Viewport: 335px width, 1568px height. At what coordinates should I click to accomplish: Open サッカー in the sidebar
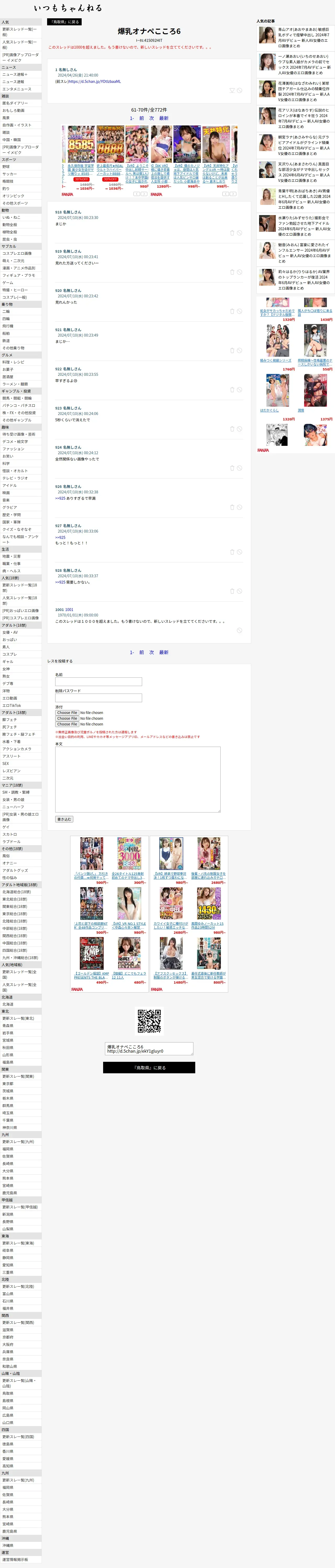(21, 174)
